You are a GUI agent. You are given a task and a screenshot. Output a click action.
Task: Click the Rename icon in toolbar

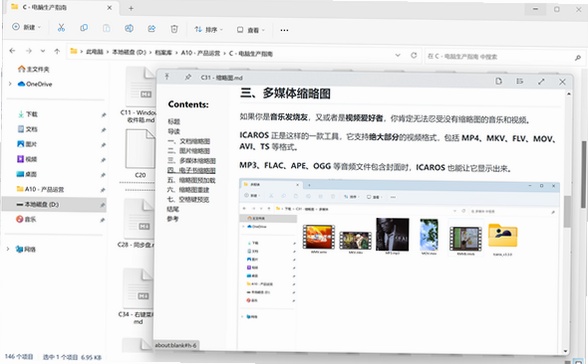click(129, 28)
